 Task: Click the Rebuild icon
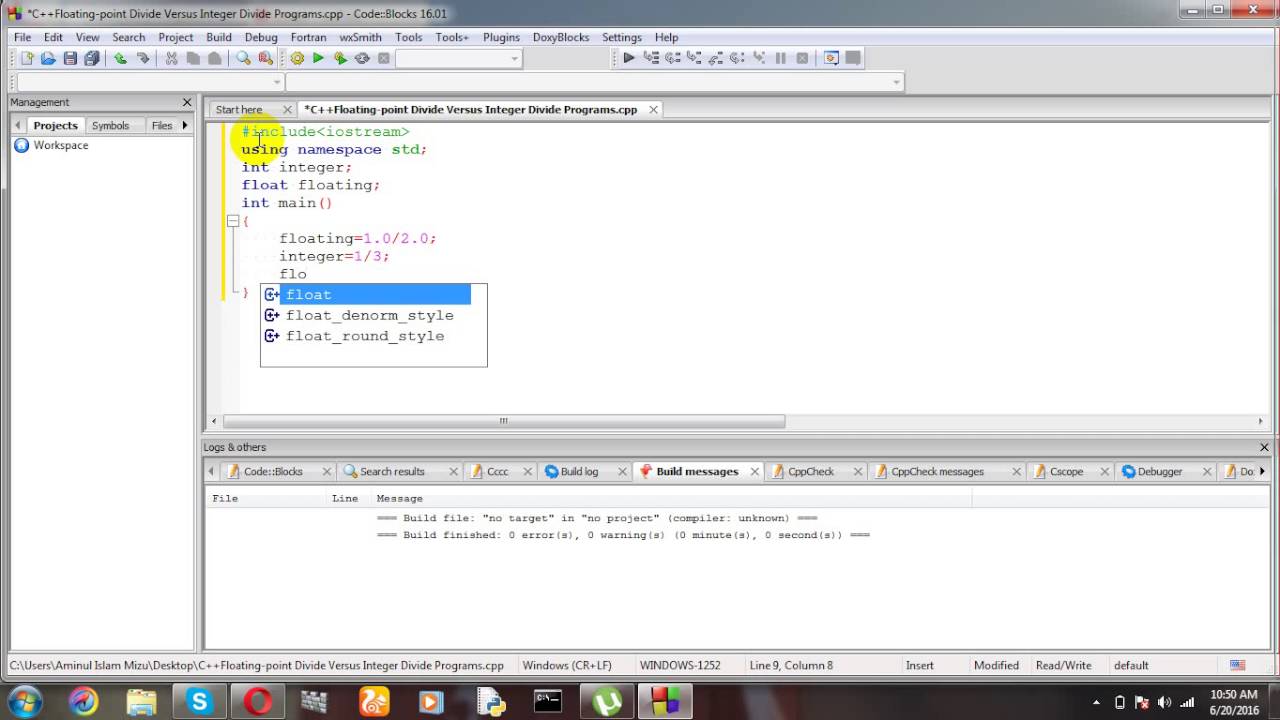click(362, 58)
